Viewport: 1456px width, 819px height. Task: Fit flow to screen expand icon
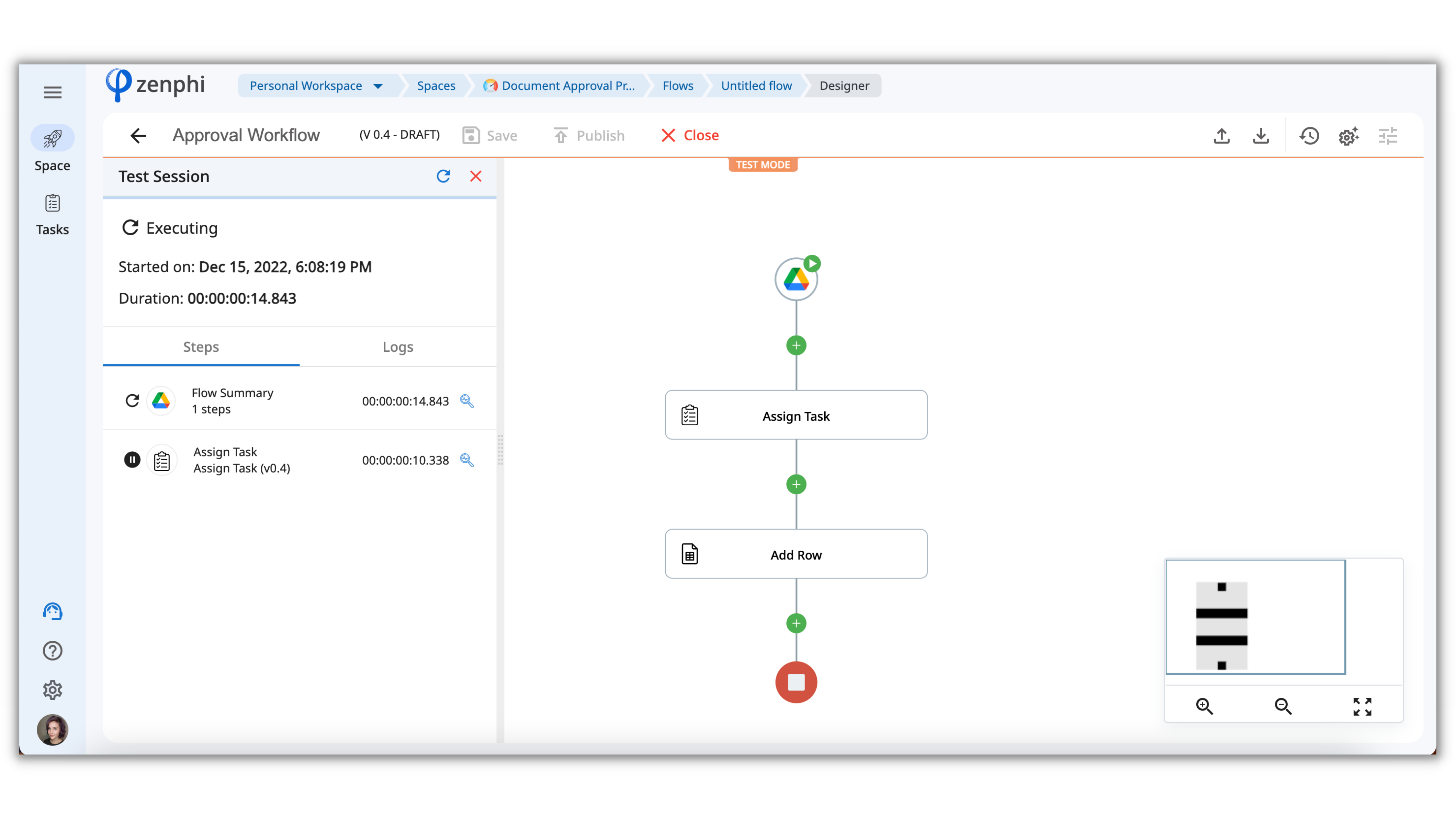click(1362, 706)
